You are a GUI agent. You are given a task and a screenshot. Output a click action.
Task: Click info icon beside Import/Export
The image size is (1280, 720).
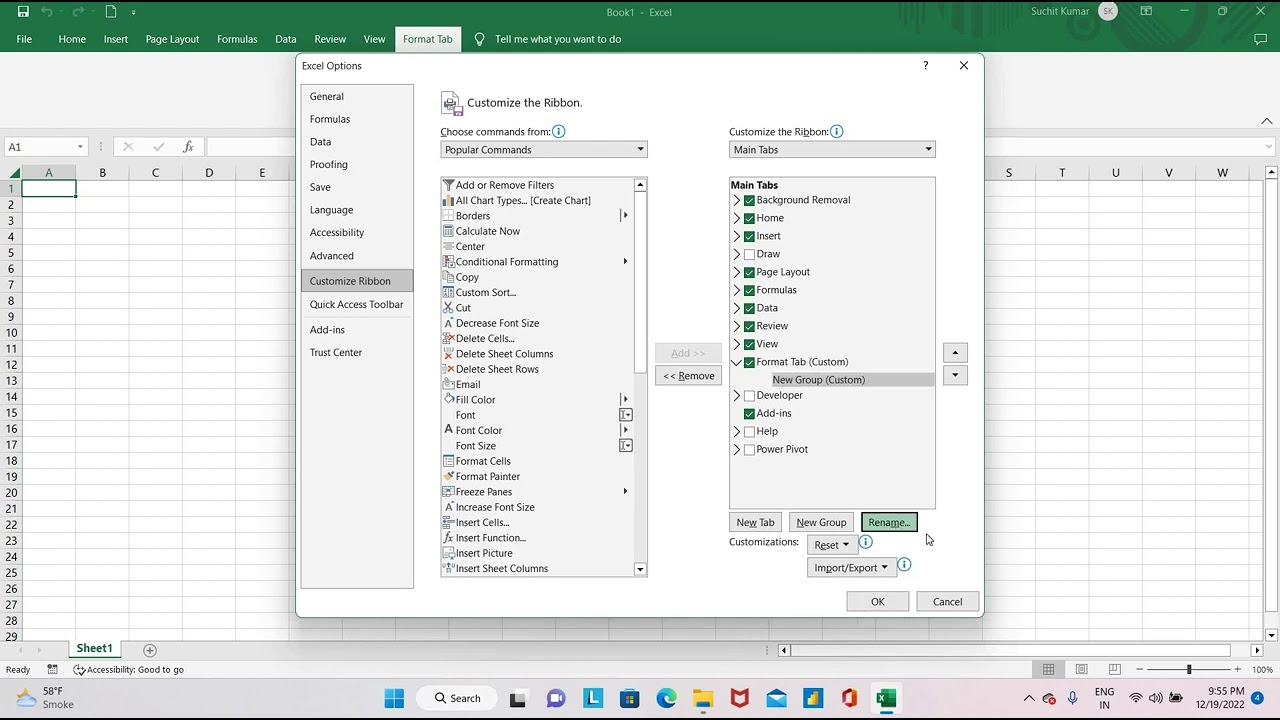tap(904, 565)
